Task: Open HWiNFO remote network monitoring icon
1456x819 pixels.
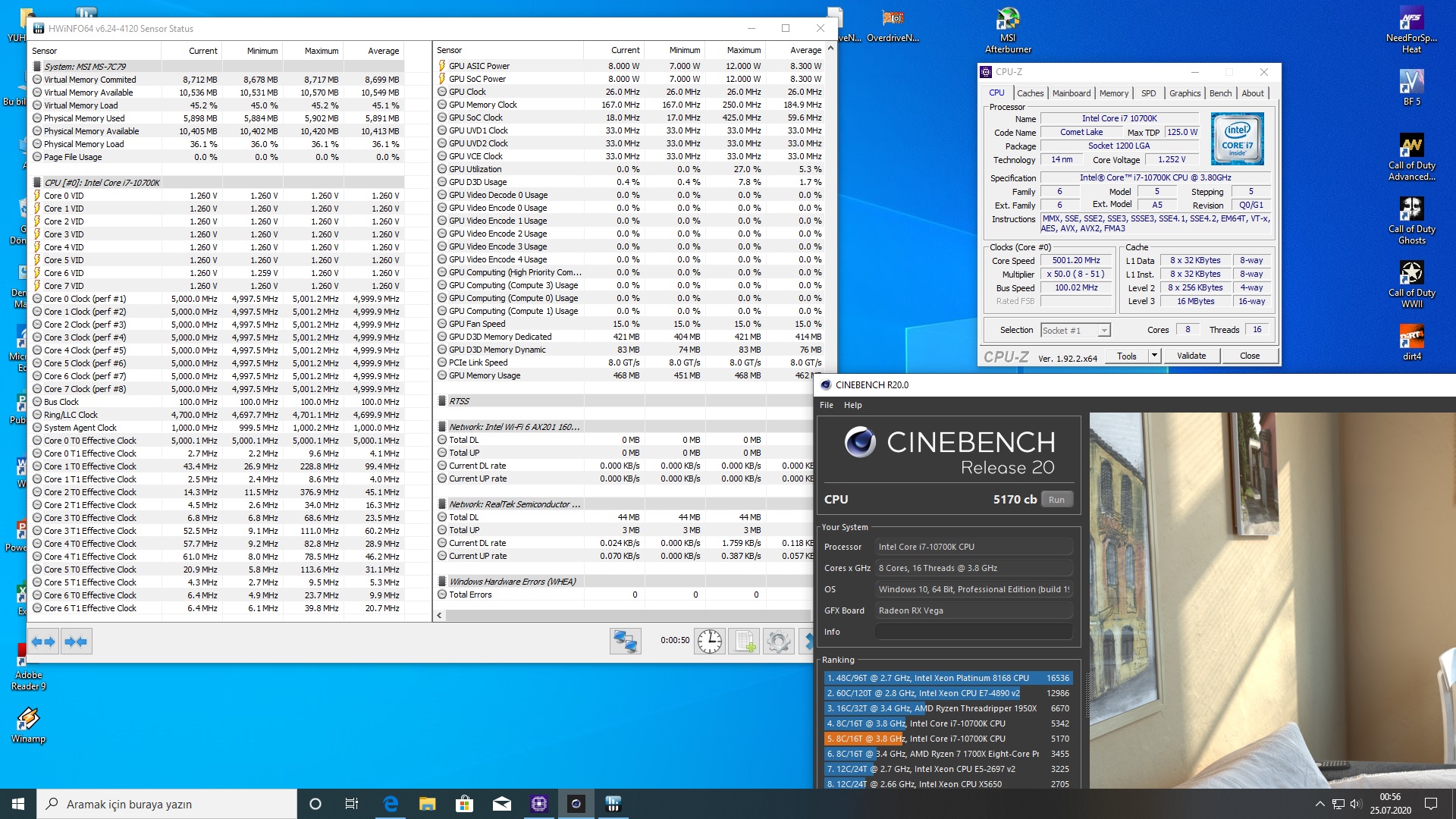Action: click(x=625, y=642)
